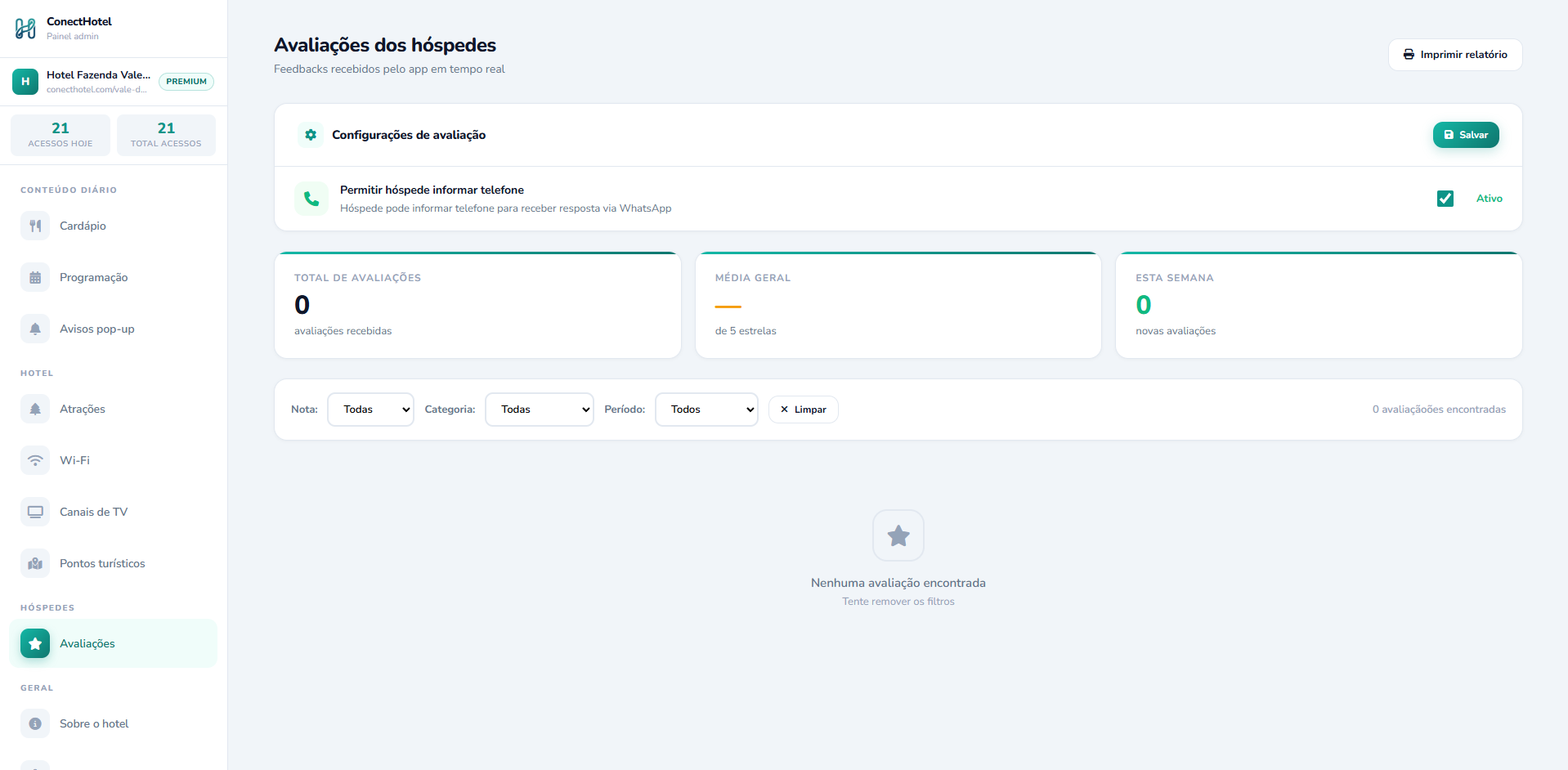
Task: Click '0 avaliaçãoões encontradas' result count
Action: (x=1439, y=410)
